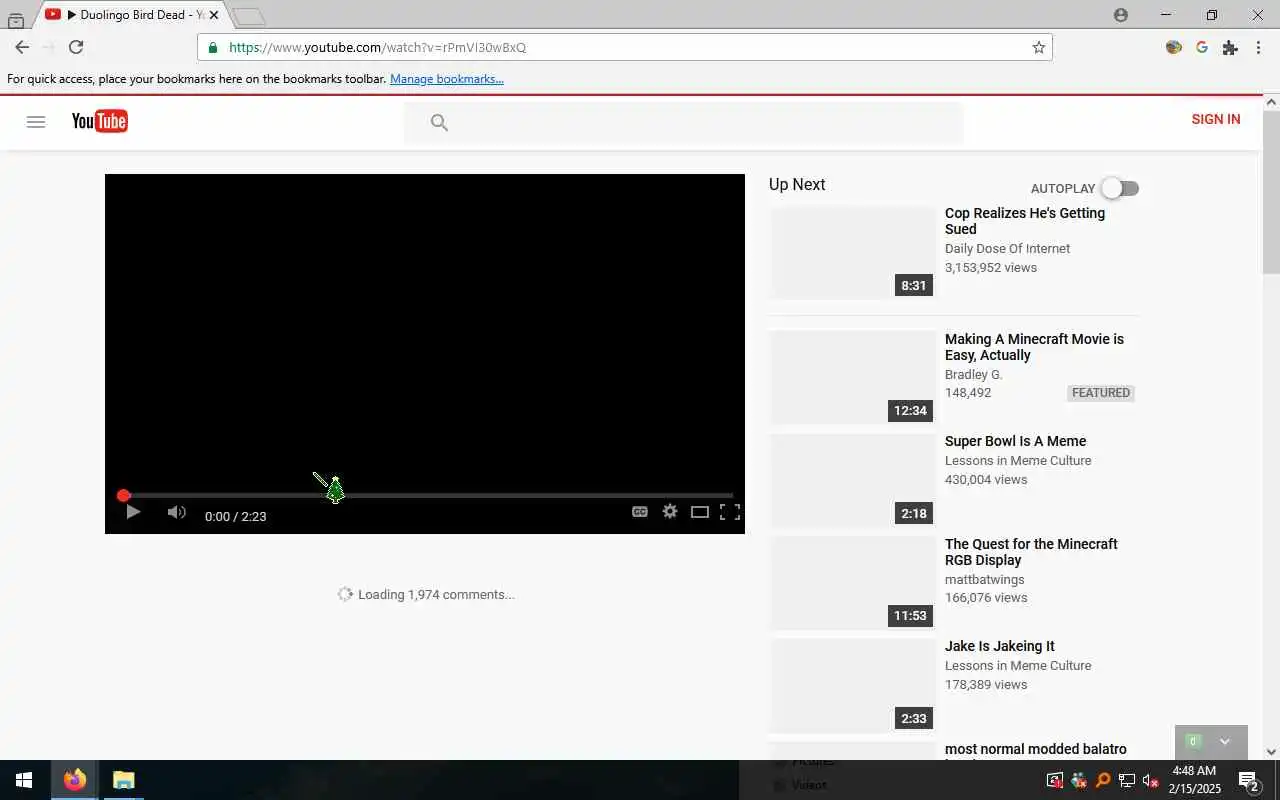Open the Cop Realizes He's Getting Sued video
1280x800 pixels.
click(x=1025, y=221)
